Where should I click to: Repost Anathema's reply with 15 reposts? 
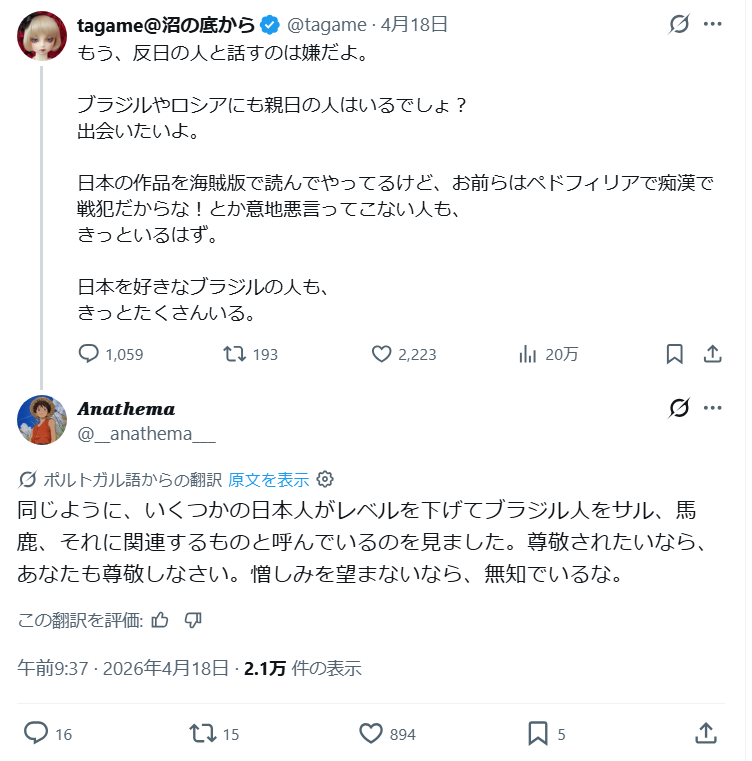coord(202,733)
